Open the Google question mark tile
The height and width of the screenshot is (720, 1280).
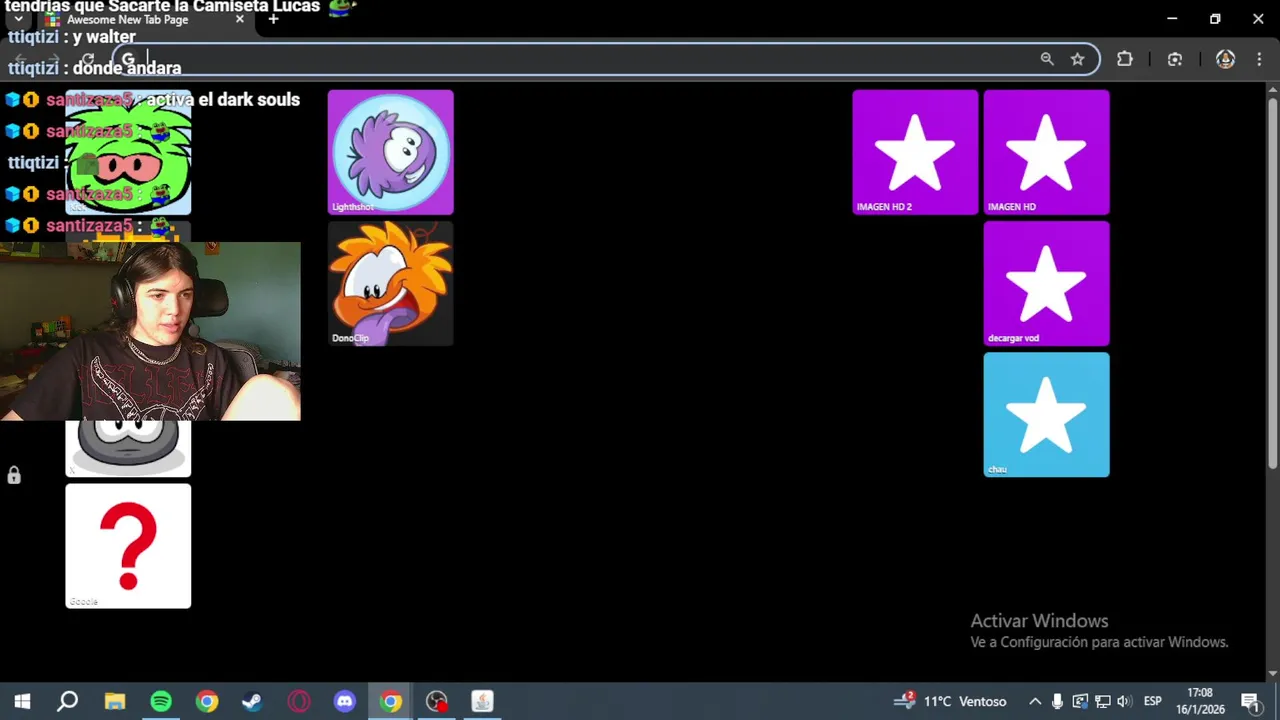[128, 546]
